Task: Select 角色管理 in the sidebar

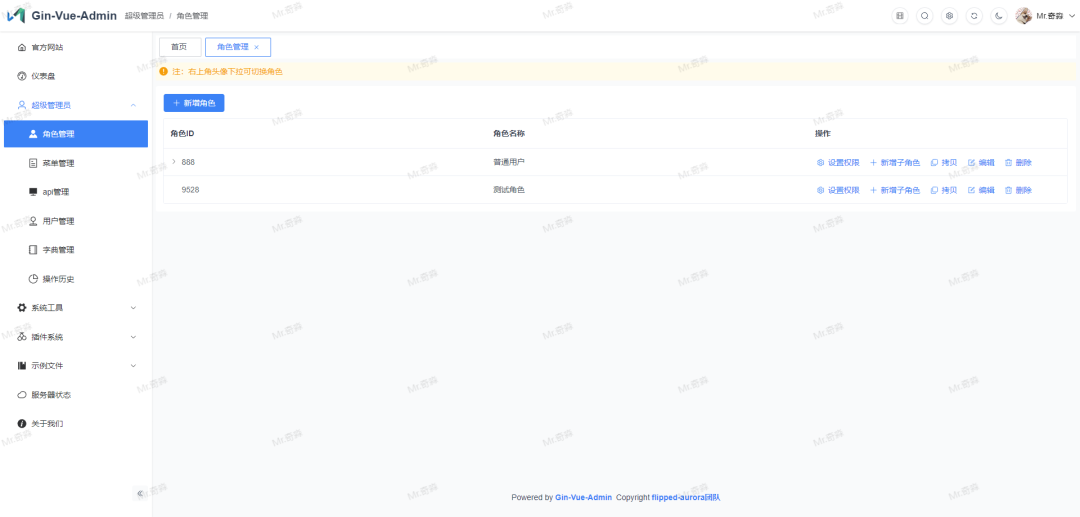Action: (76, 134)
